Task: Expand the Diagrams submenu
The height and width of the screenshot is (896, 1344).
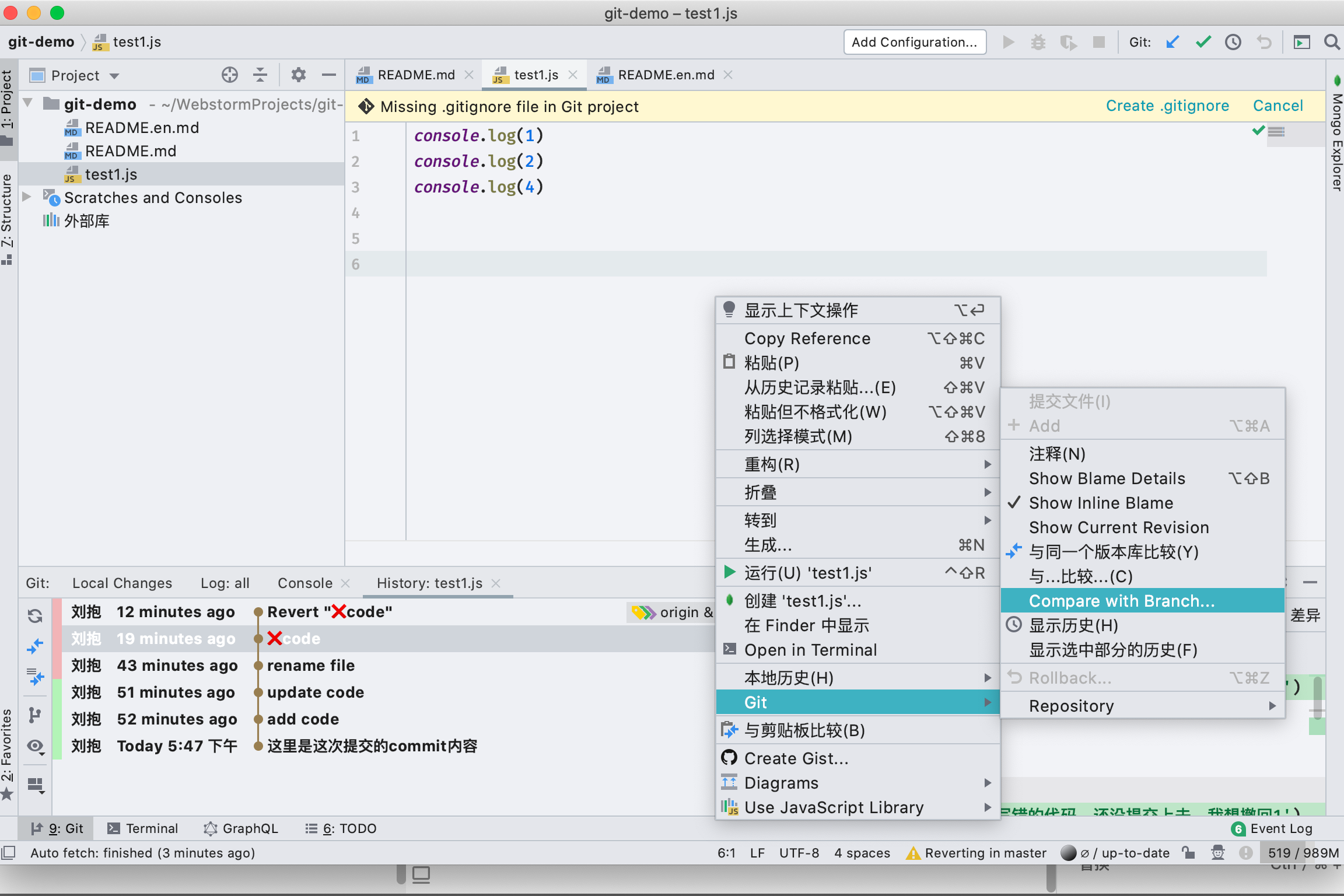Action: coord(857,783)
